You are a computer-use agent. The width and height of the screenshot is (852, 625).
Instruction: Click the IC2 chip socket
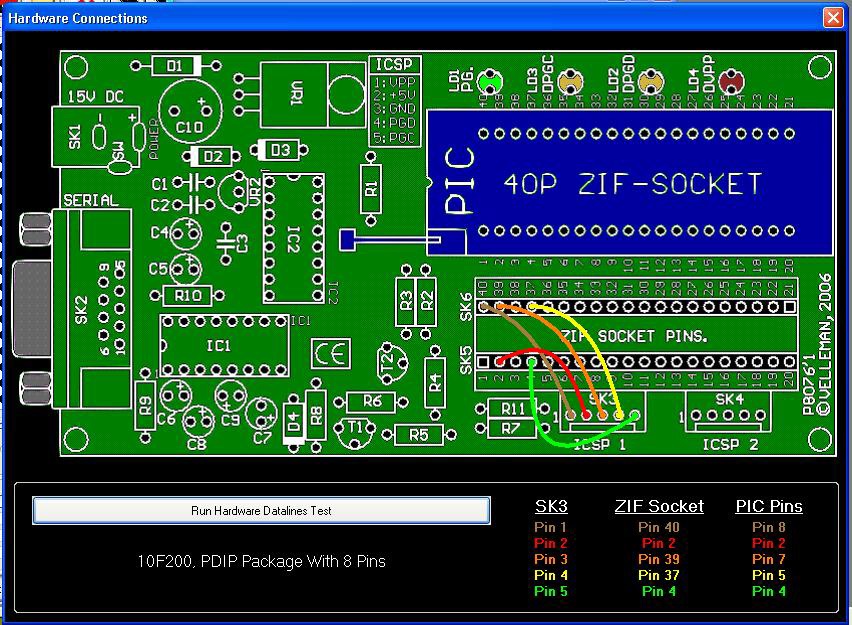click(293, 238)
